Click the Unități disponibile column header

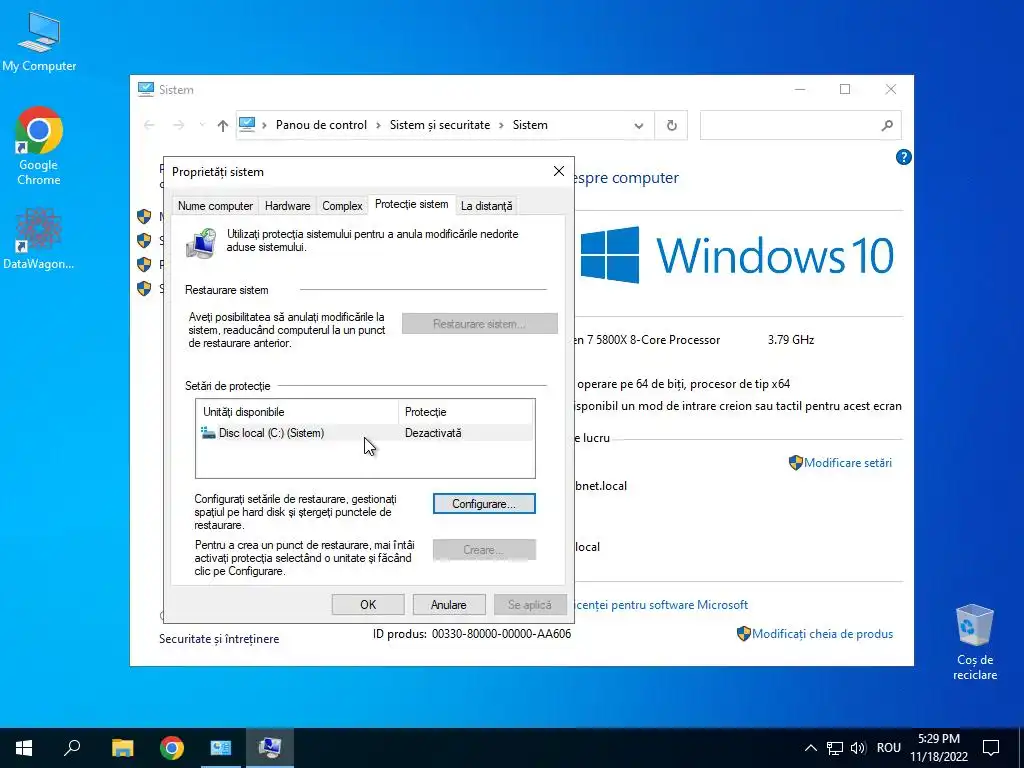[297, 412]
